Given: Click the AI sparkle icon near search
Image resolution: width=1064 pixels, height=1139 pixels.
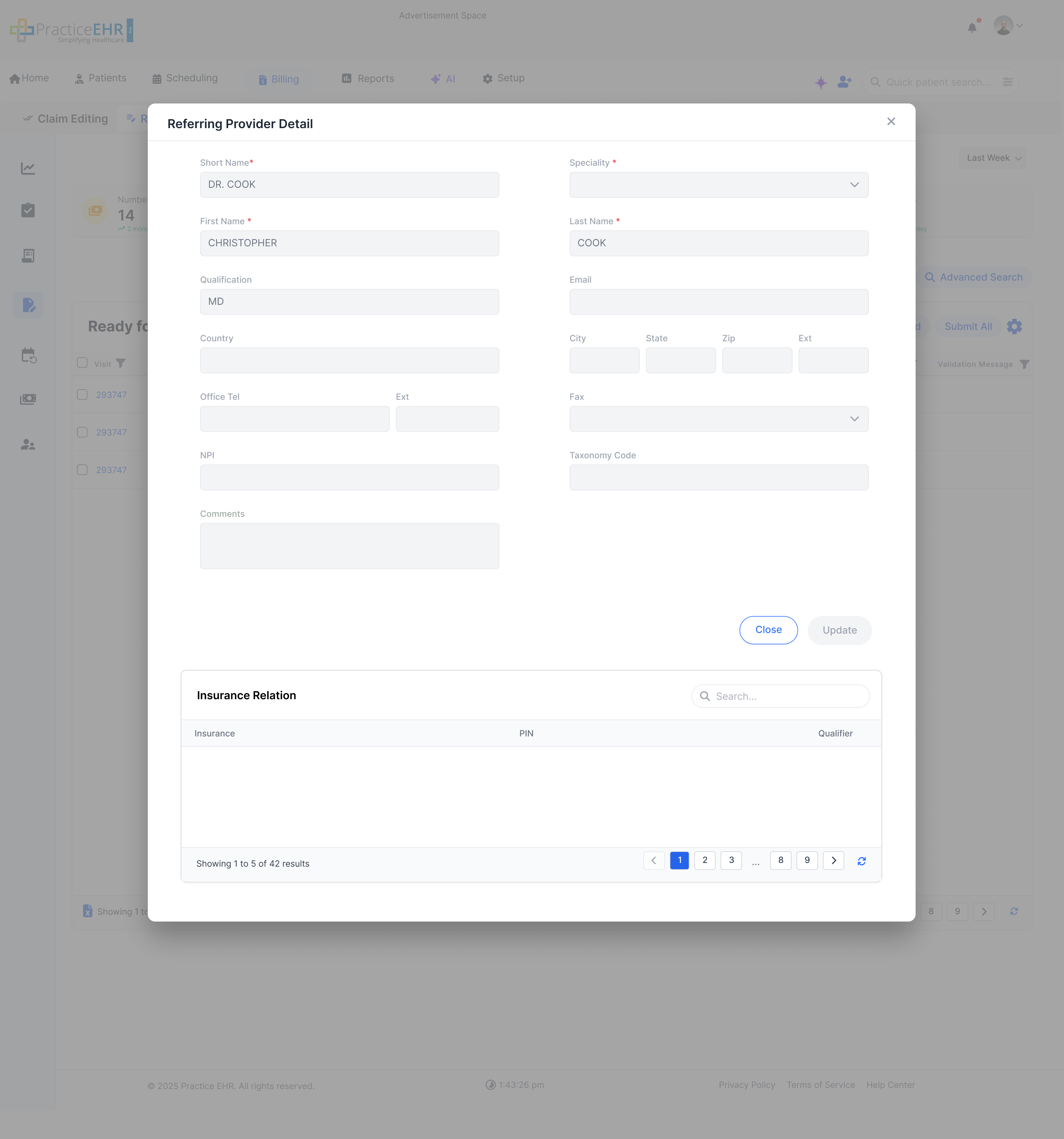Looking at the screenshot, I should pos(820,82).
